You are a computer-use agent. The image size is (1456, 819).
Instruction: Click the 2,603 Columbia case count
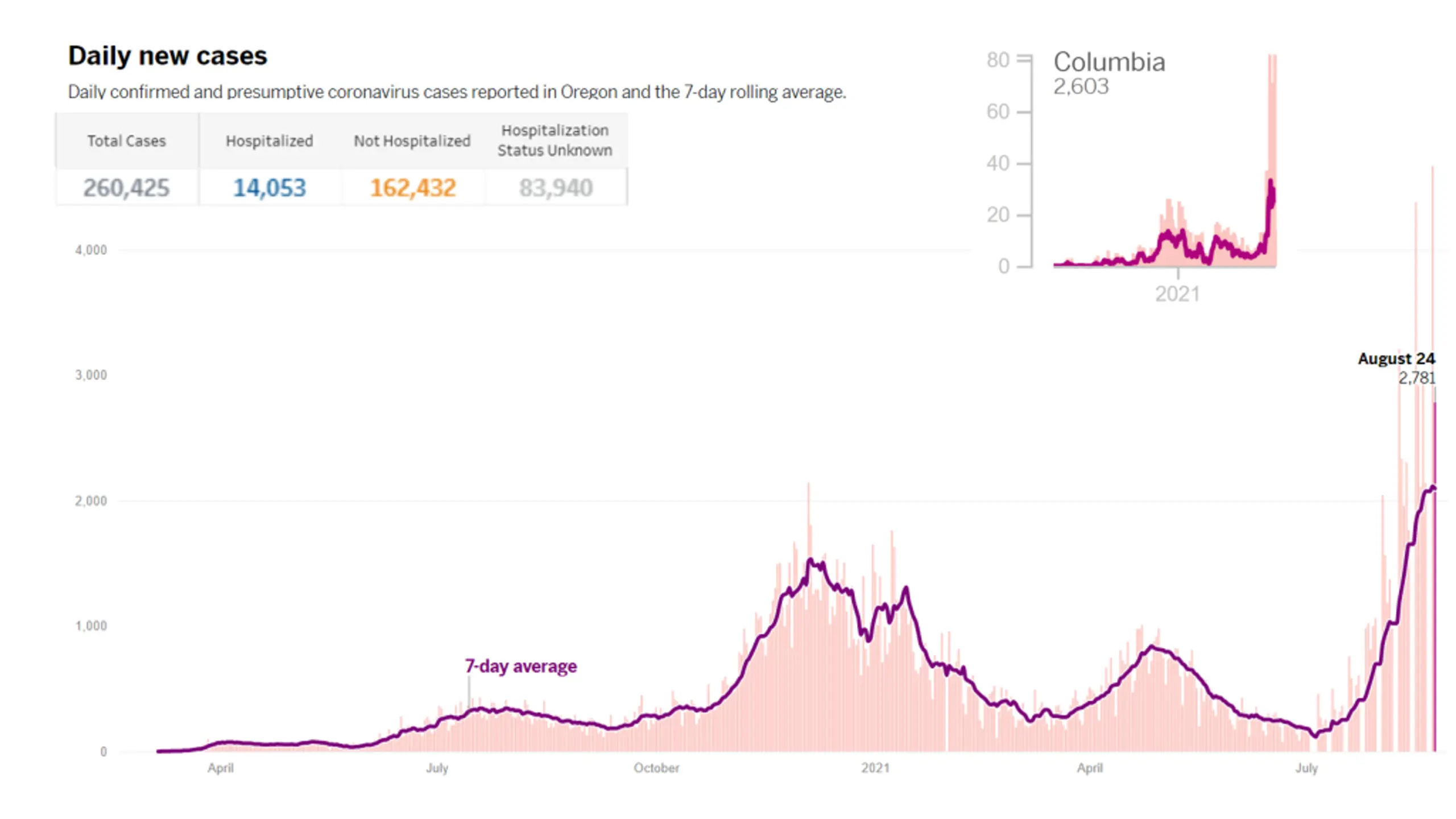pos(1081,86)
